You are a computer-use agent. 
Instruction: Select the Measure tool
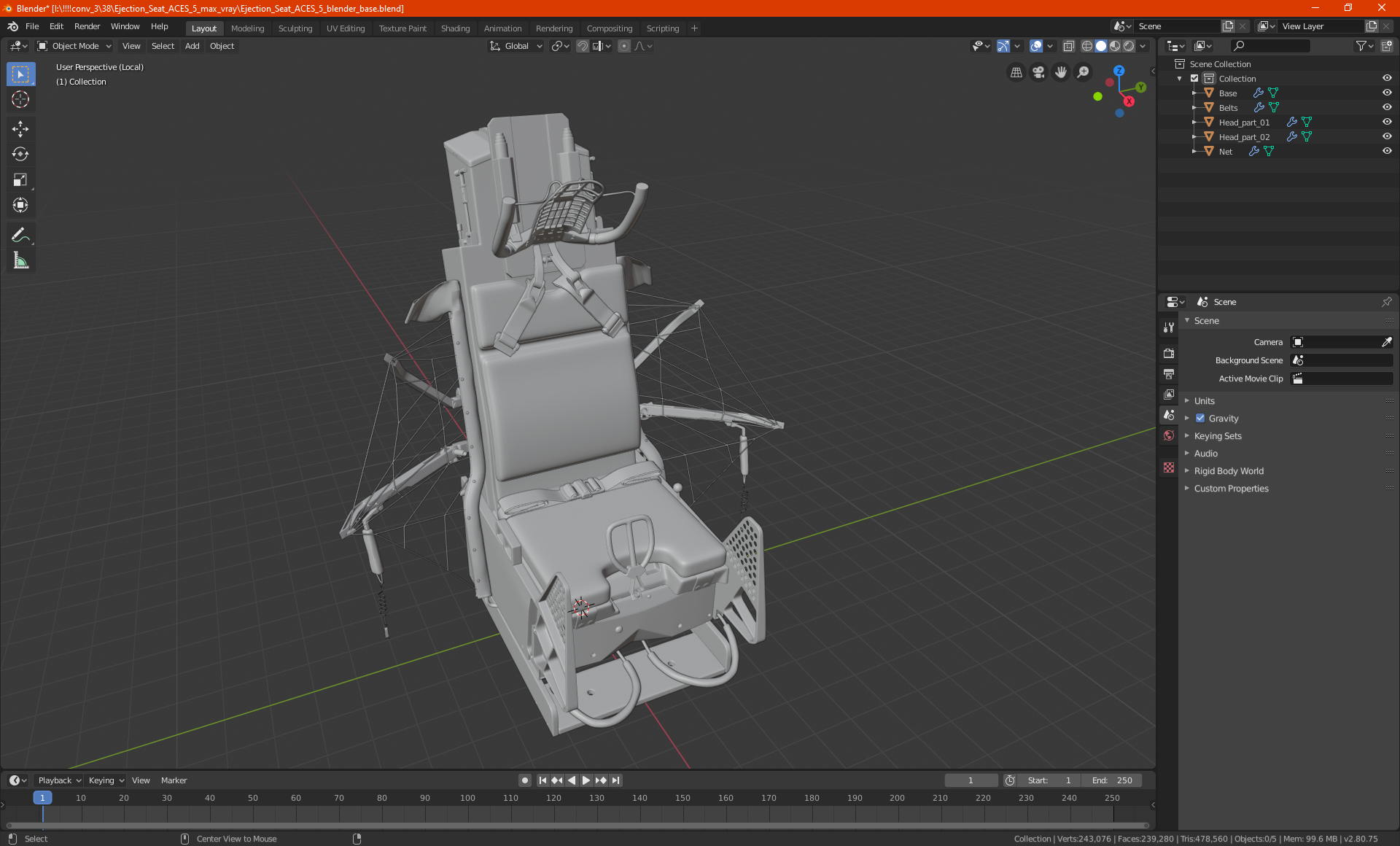pyautogui.click(x=20, y=260)
